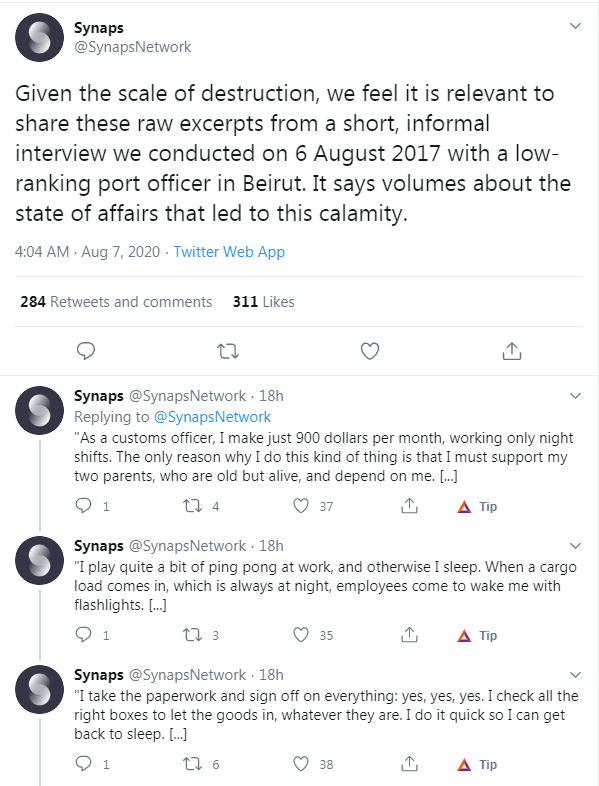The height and width of the screenshot is (786, 599).
Task: Like the main Synaps tweet
Action: 370,351
